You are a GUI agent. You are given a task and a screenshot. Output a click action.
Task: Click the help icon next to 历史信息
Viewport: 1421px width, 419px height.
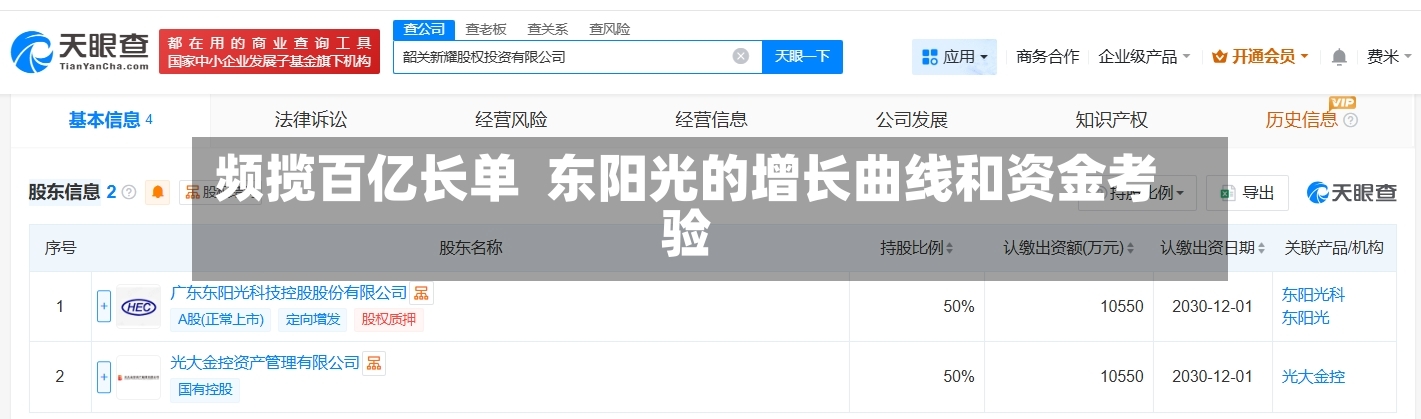coord(1351,121)
